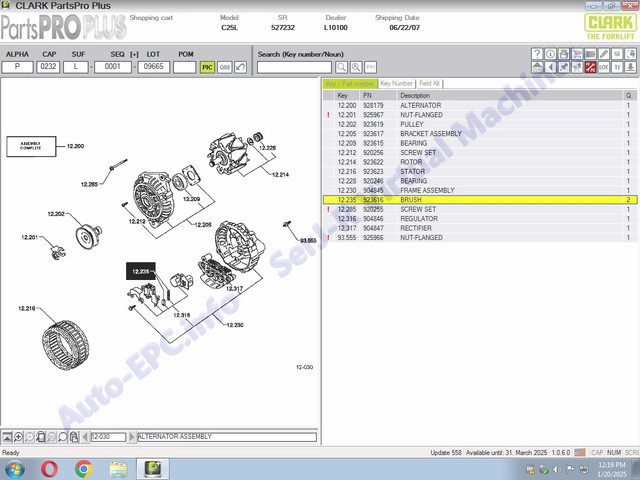Click the home icon in toolbar
Screen dimensions: 640x480
(537, 67)
